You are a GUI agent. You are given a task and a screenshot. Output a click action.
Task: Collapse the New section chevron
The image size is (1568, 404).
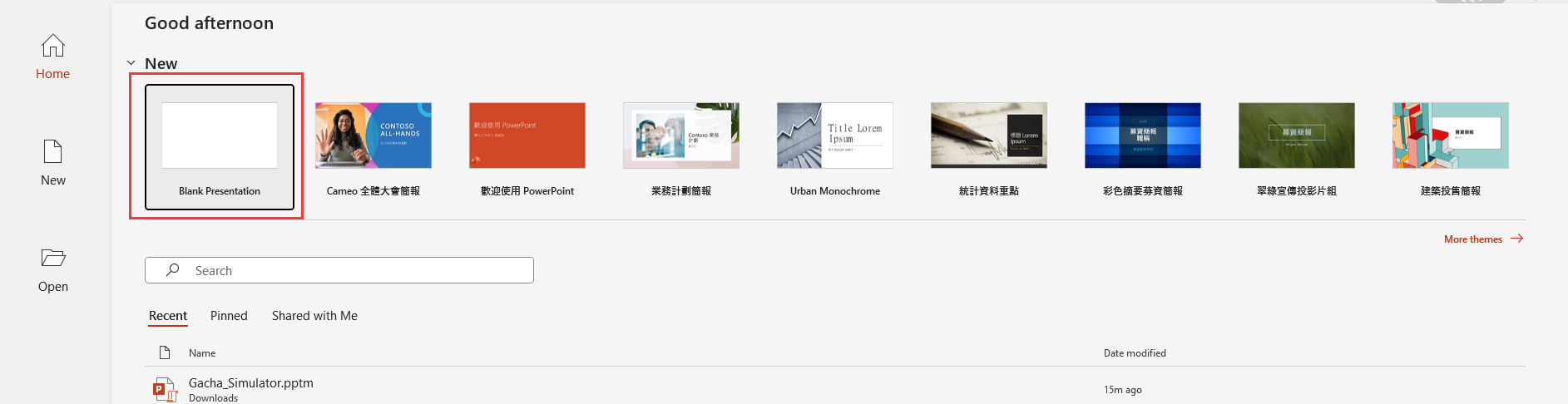point(131,63)
